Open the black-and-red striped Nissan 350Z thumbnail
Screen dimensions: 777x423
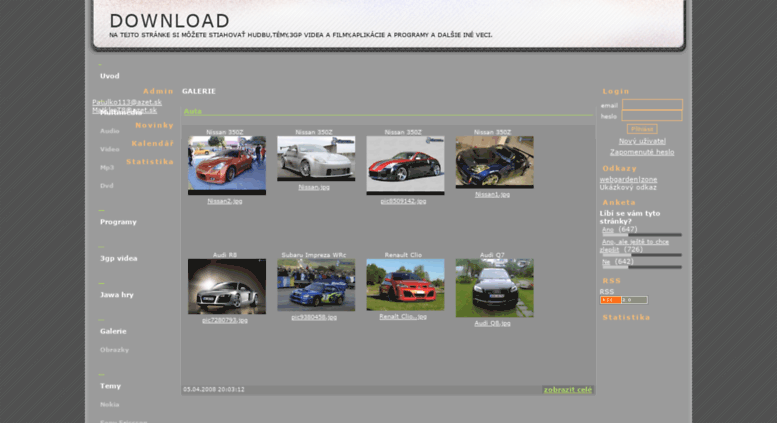(x=405, y=165)
